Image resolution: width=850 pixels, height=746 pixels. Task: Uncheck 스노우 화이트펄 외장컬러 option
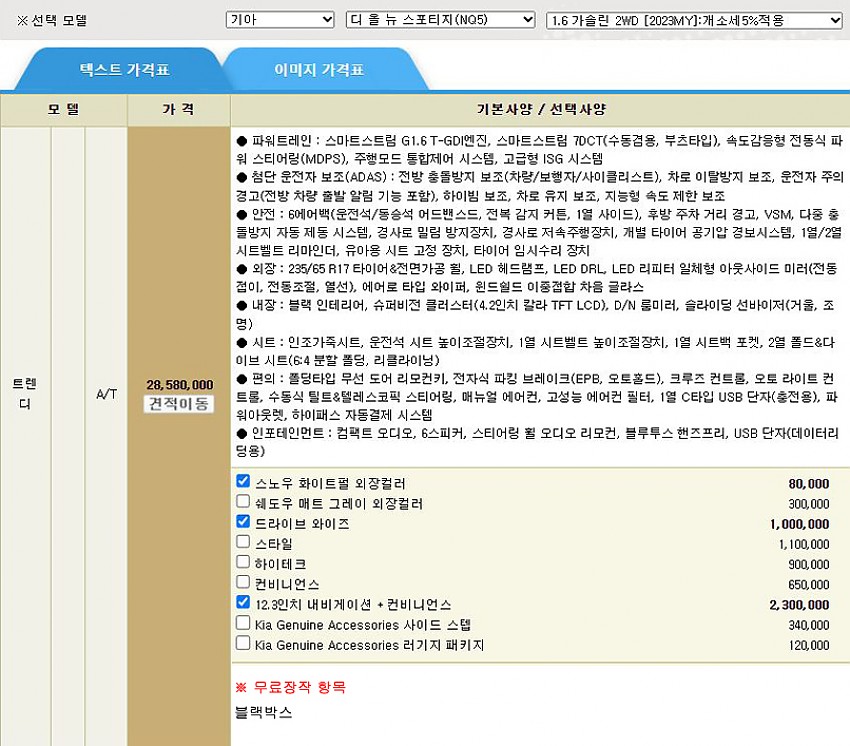[x=243, y=481]
